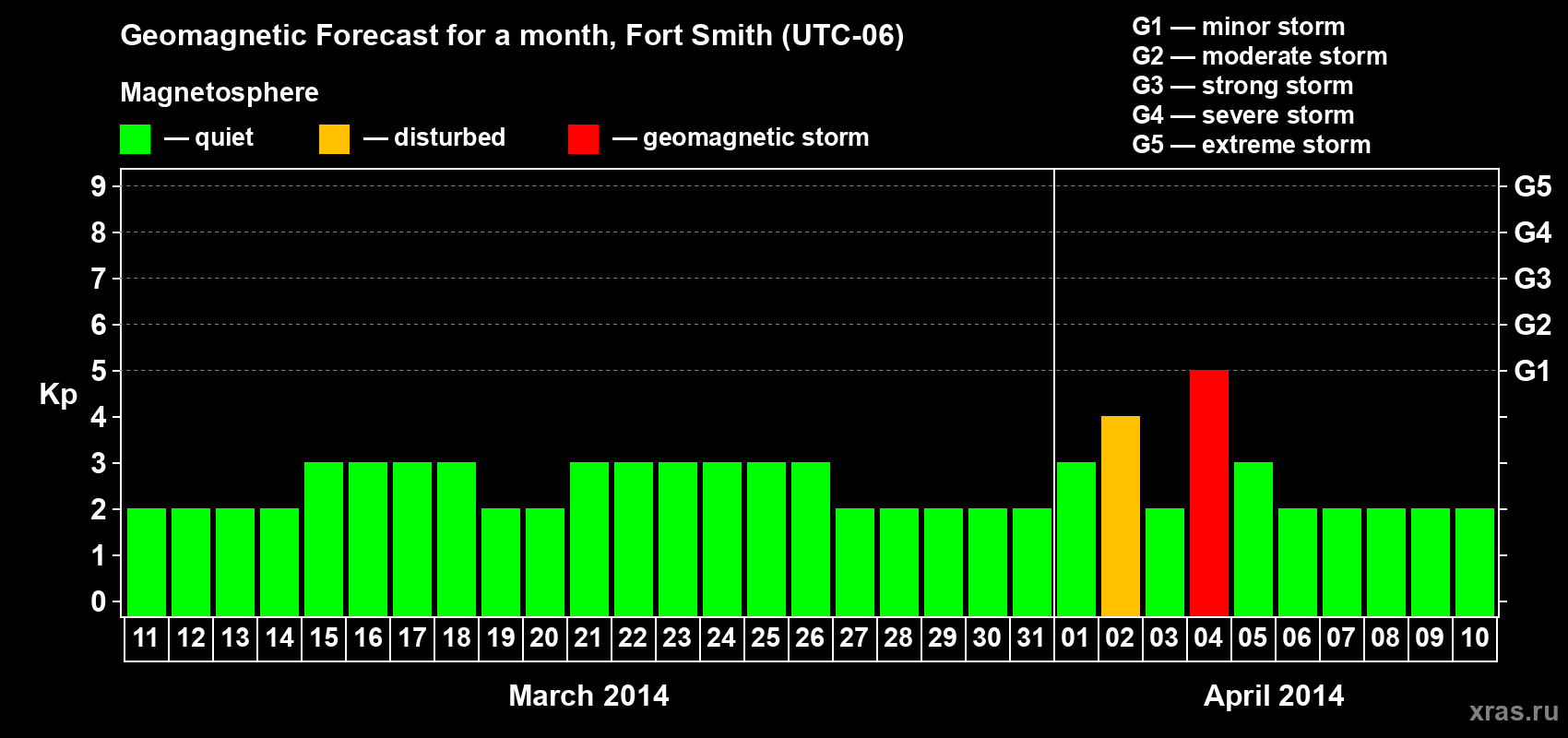Select the green bar for April 10
Screen dimensions: 1568x738
tap(1475, 562)
